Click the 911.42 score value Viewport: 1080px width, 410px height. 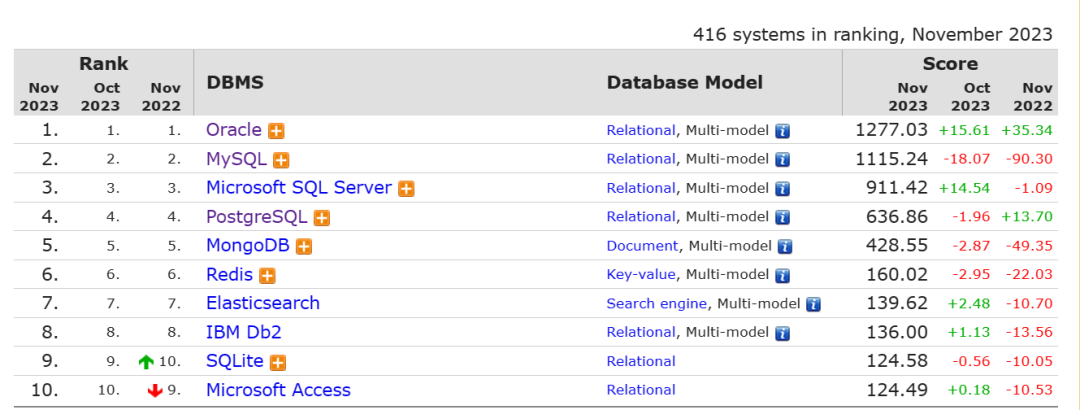pyautogui.click(x=897, y=188)
